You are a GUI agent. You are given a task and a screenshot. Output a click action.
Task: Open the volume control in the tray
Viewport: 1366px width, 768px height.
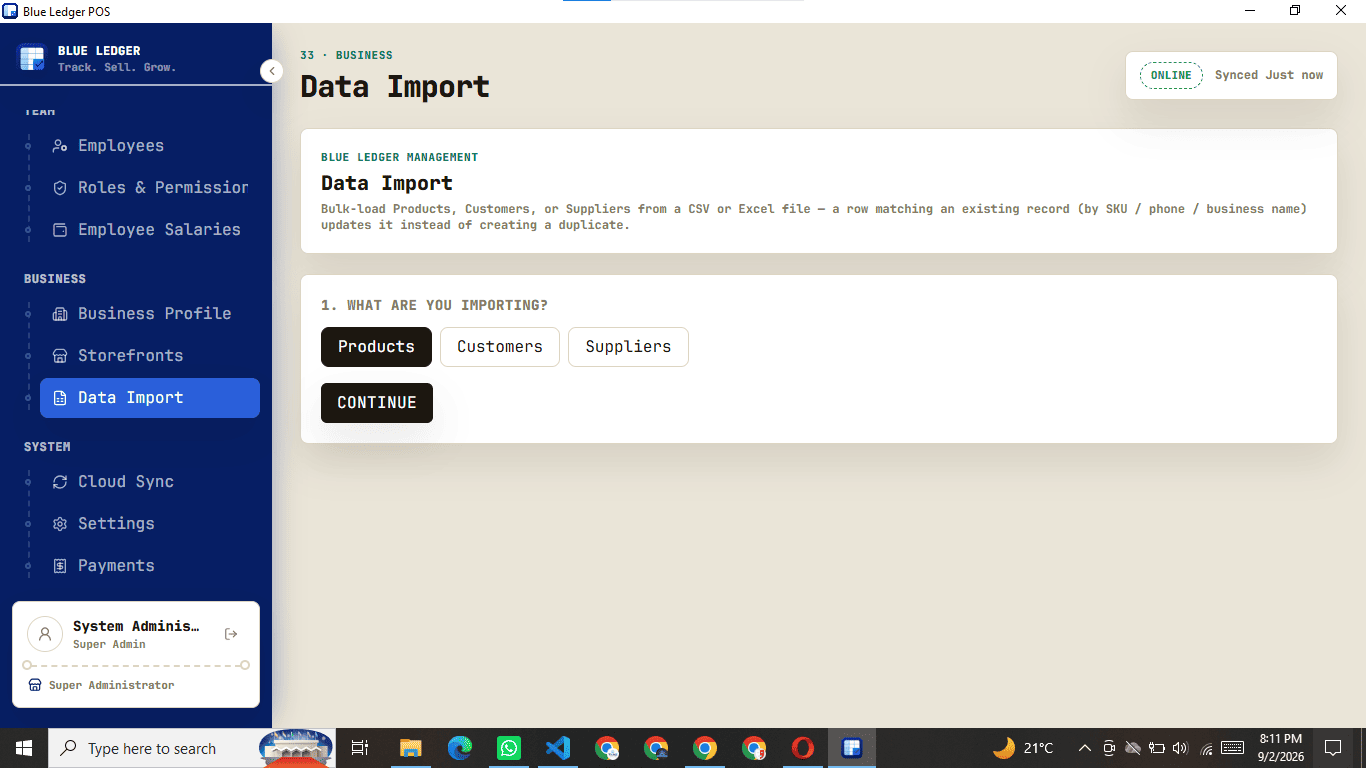1180,748
